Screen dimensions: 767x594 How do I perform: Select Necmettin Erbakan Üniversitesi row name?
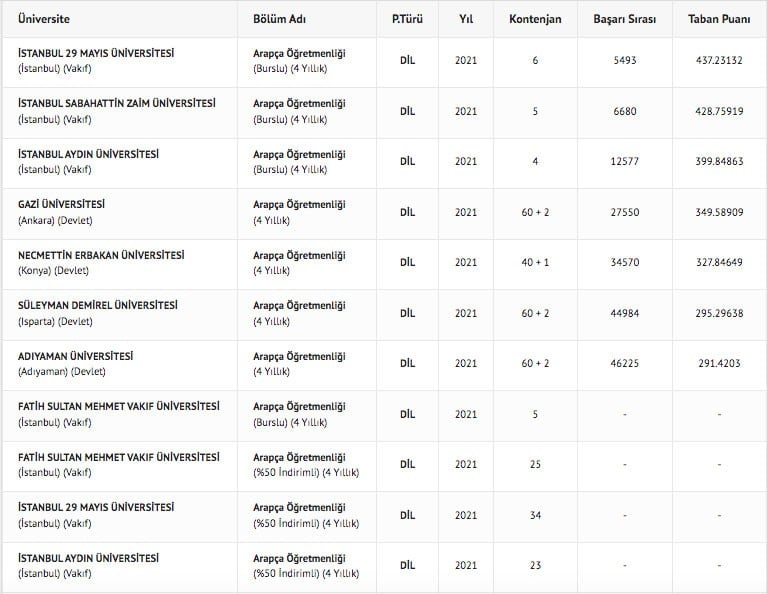pos(101,255)
